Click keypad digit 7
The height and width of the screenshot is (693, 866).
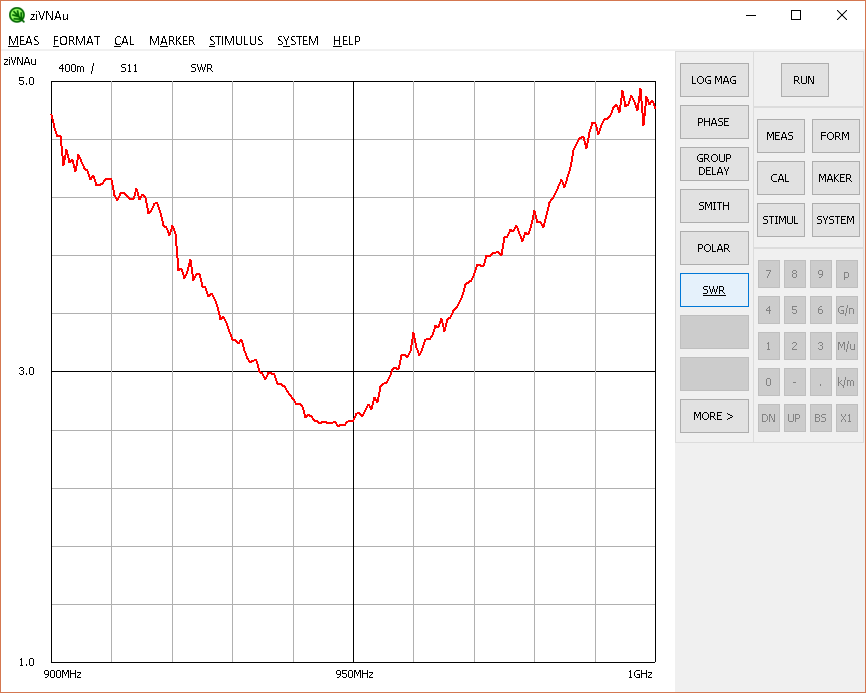pos(768,274)
